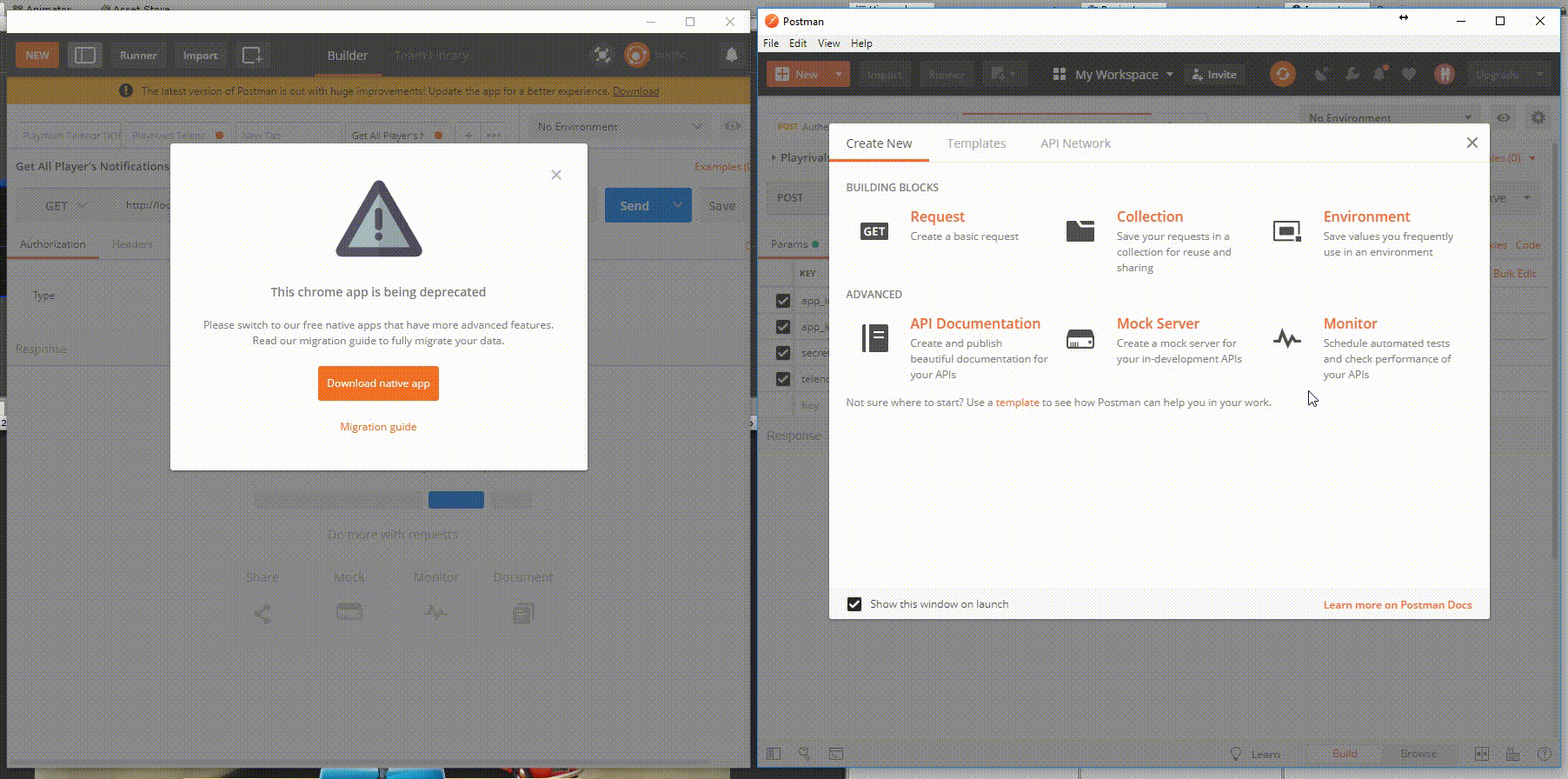Uncheck the app_id parameter row checkbox
This screenshot has height=779, width=1568.
click(783, 301)
